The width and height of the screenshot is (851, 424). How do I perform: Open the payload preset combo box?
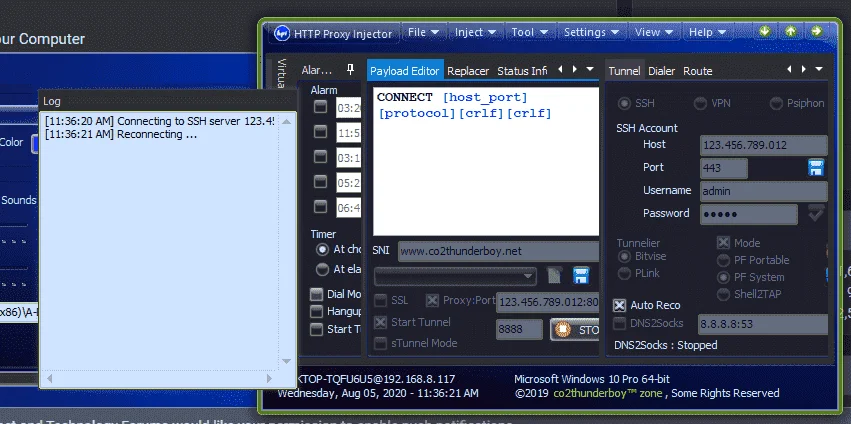(455, 276)
